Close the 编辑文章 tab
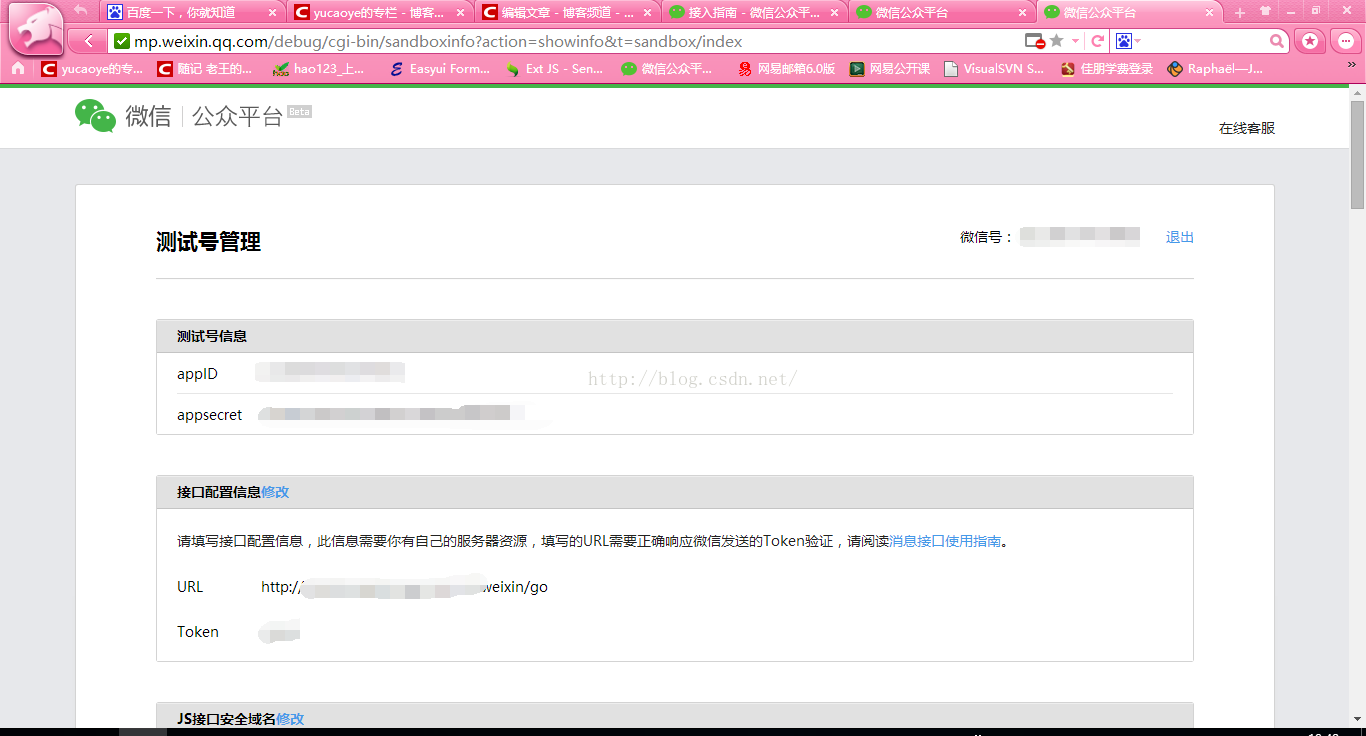Screen dimensions: 1366x736 point(647,13)
